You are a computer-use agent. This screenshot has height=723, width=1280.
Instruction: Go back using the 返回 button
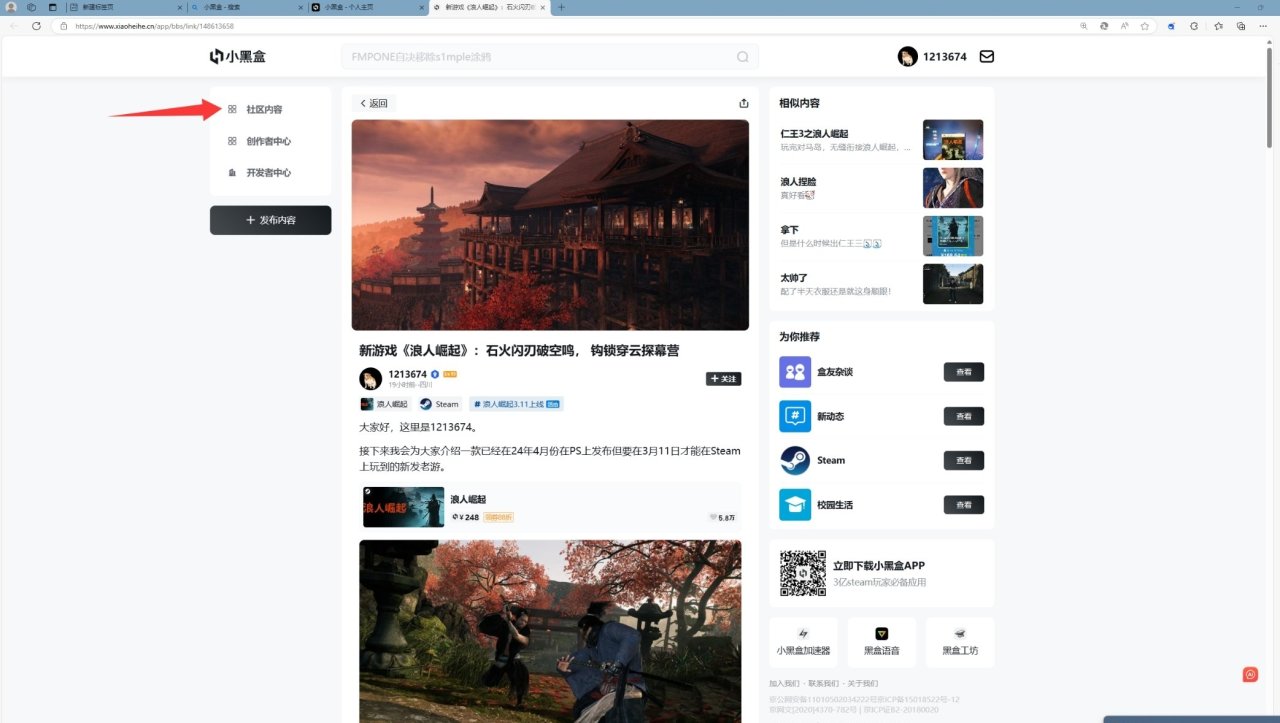click(x=374, y=103)
